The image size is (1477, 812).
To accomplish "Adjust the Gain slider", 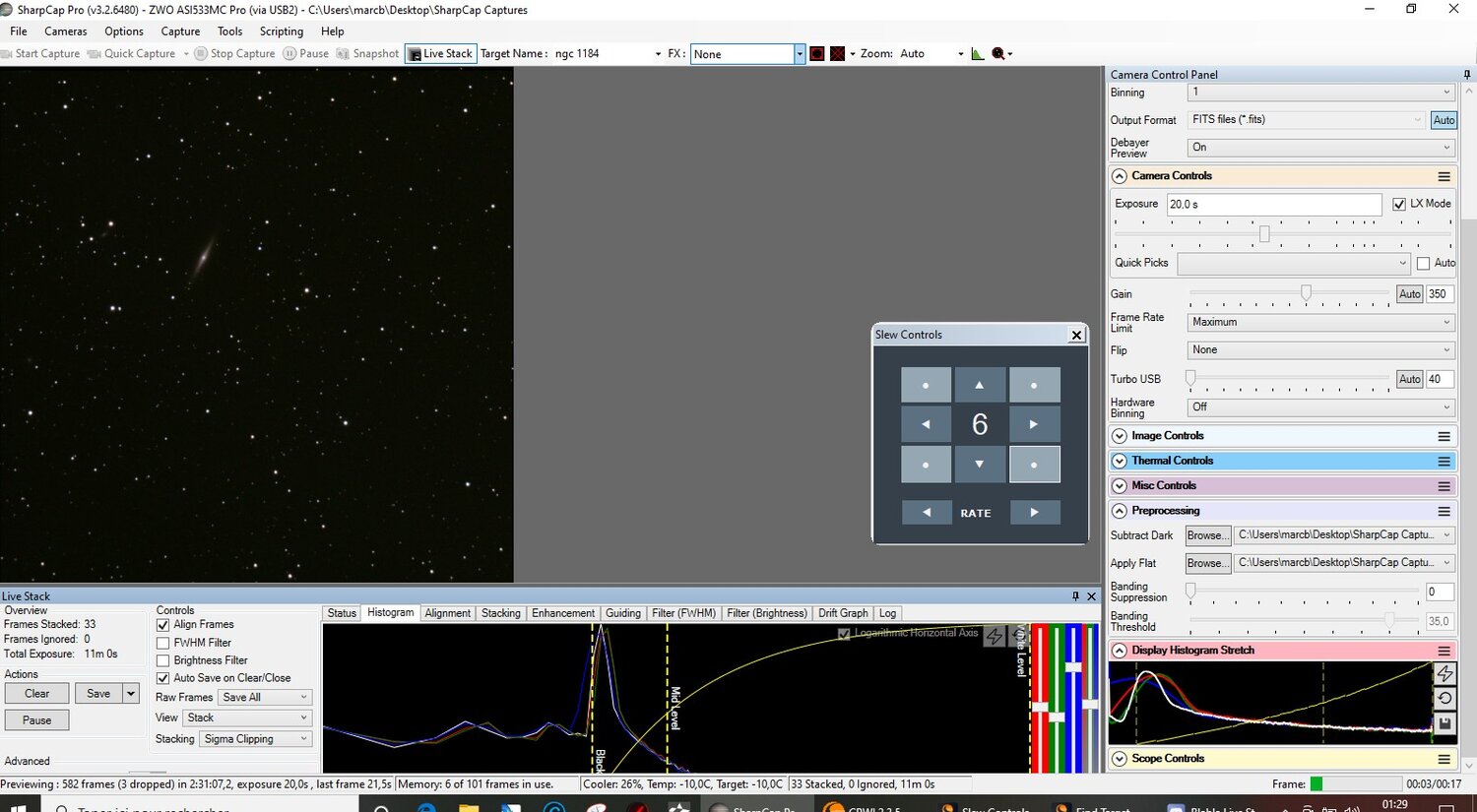I will point(1306,293).
